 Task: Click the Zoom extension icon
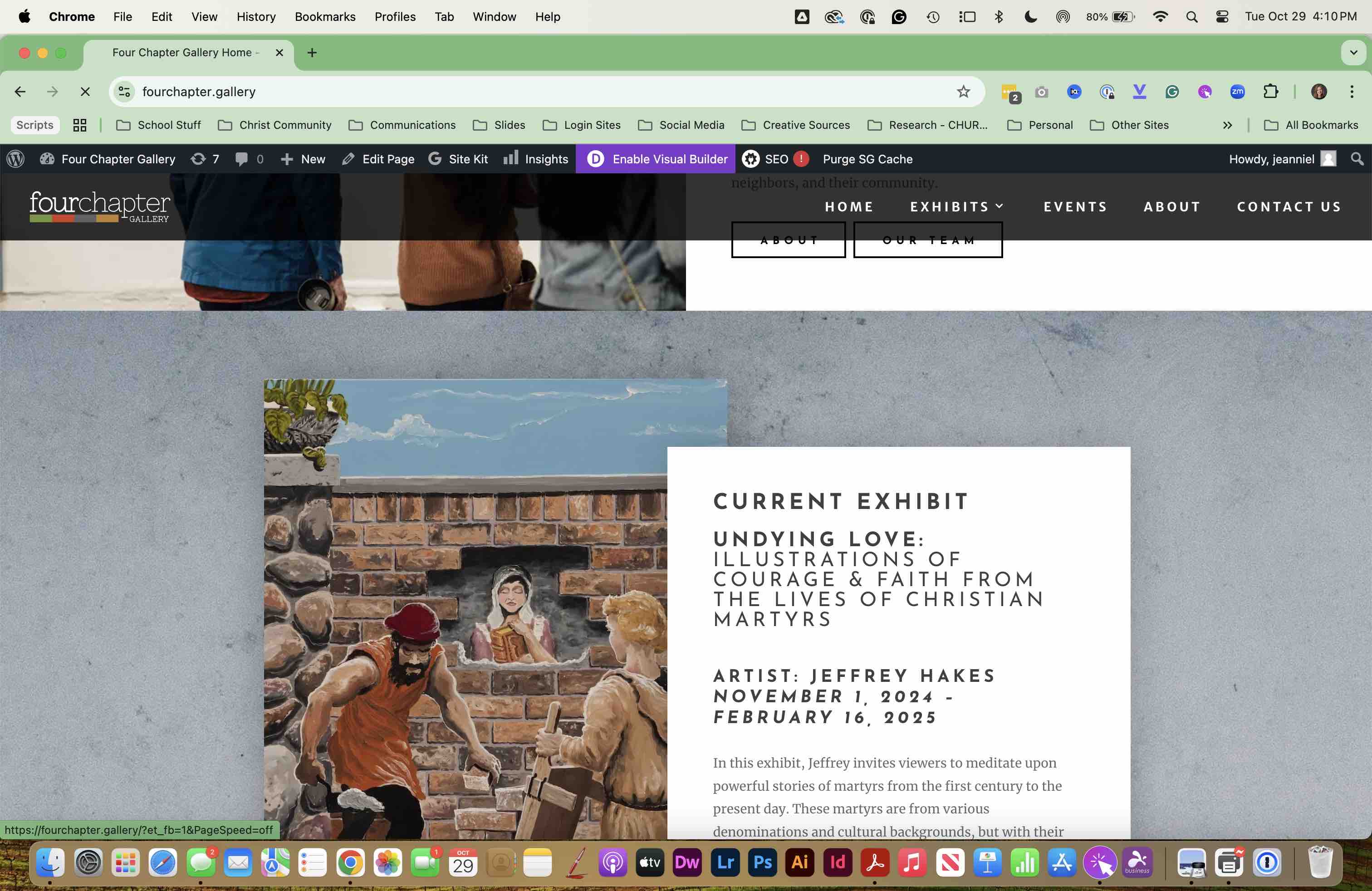tap(1237, 92)
